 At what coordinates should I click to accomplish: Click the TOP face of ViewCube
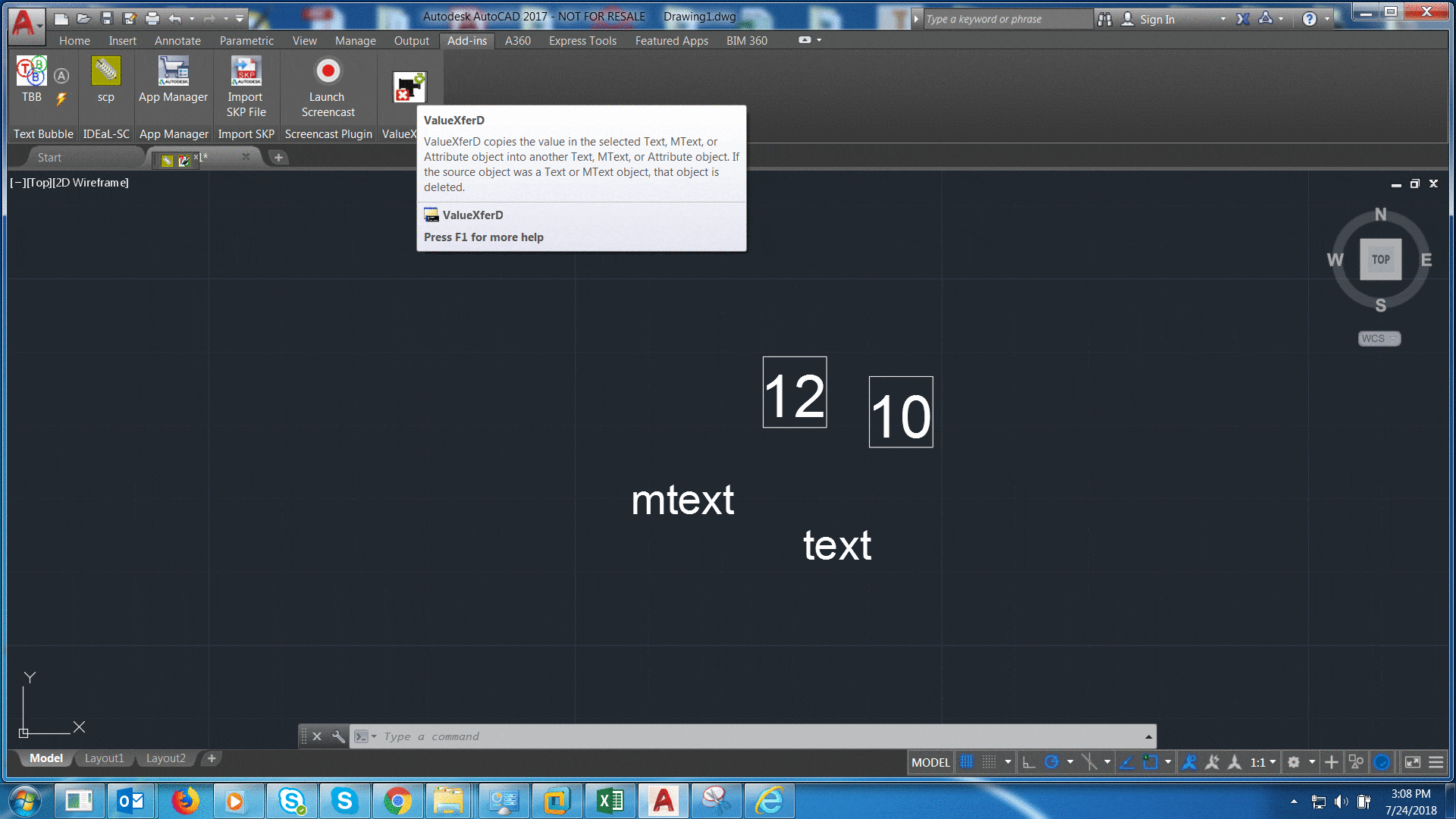[1380, 259]
